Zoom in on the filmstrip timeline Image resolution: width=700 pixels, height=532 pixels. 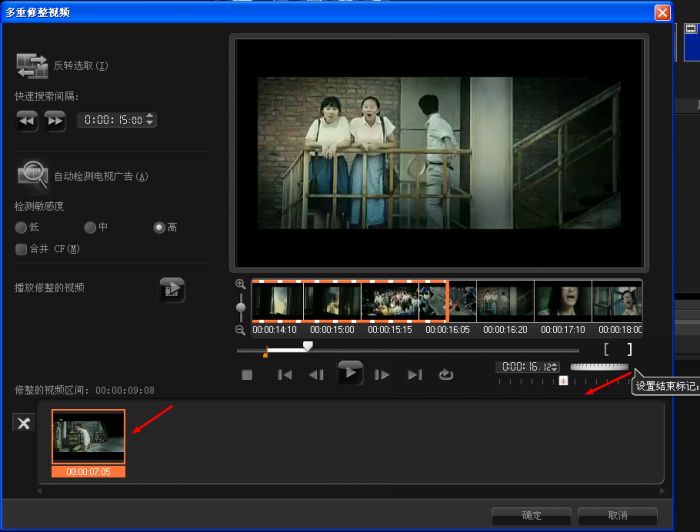(240, 284)
